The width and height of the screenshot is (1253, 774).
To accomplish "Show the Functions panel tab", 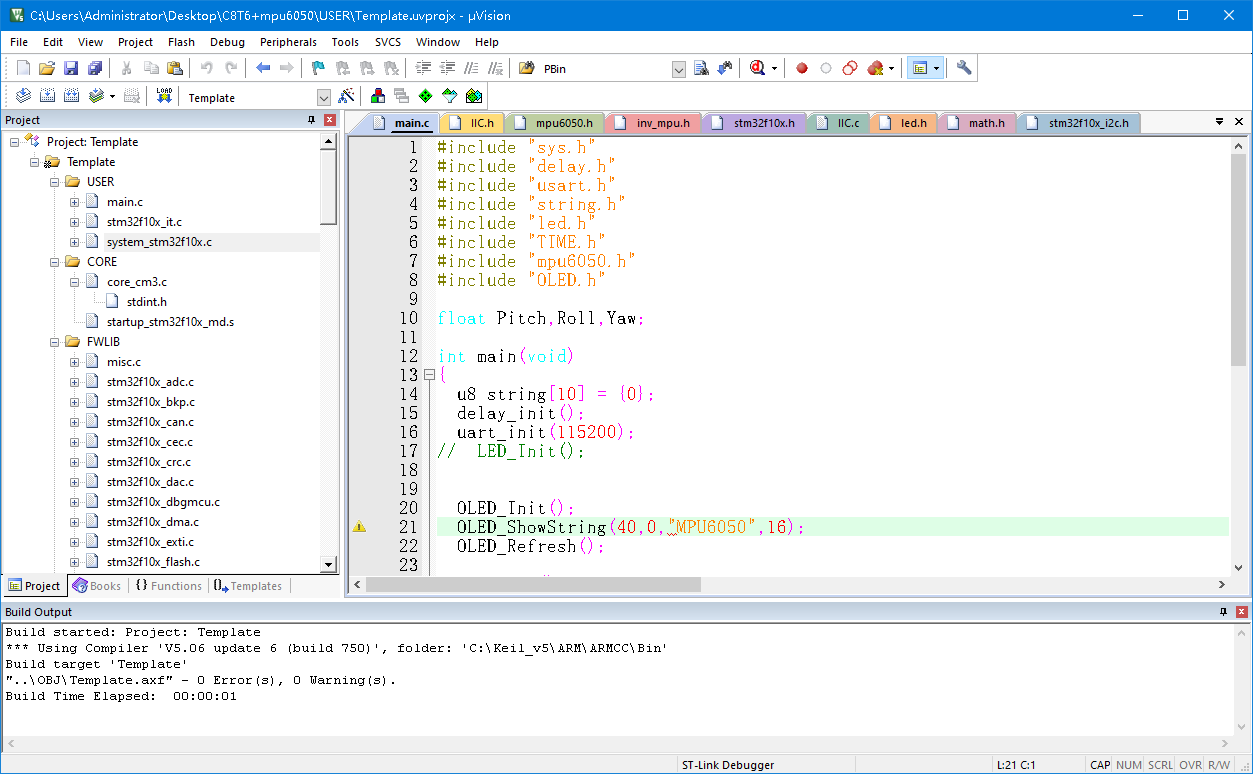I will [168, 586].
